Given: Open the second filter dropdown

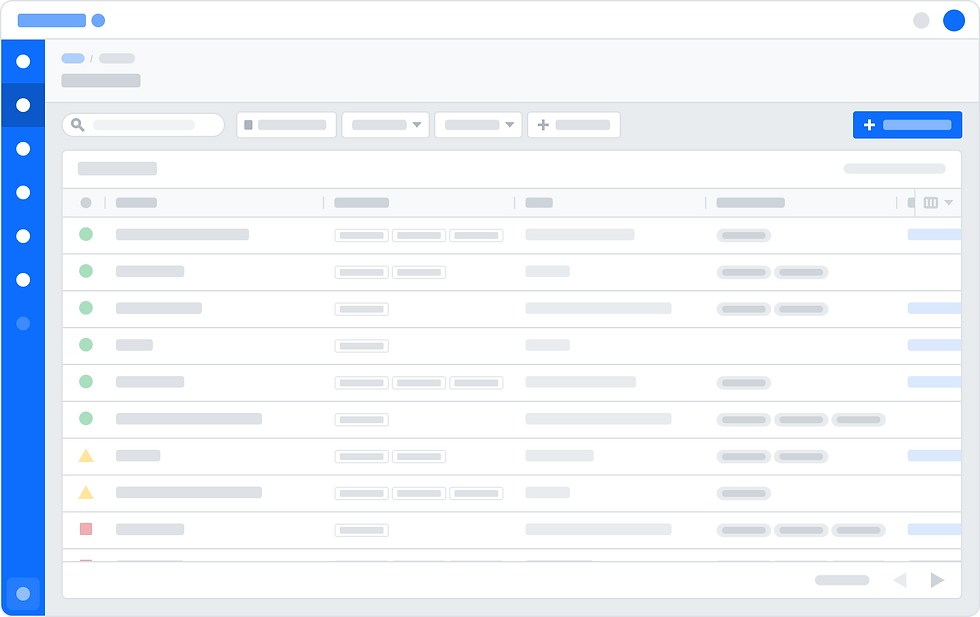Looking at the screenshot, I should pos(478,124).
